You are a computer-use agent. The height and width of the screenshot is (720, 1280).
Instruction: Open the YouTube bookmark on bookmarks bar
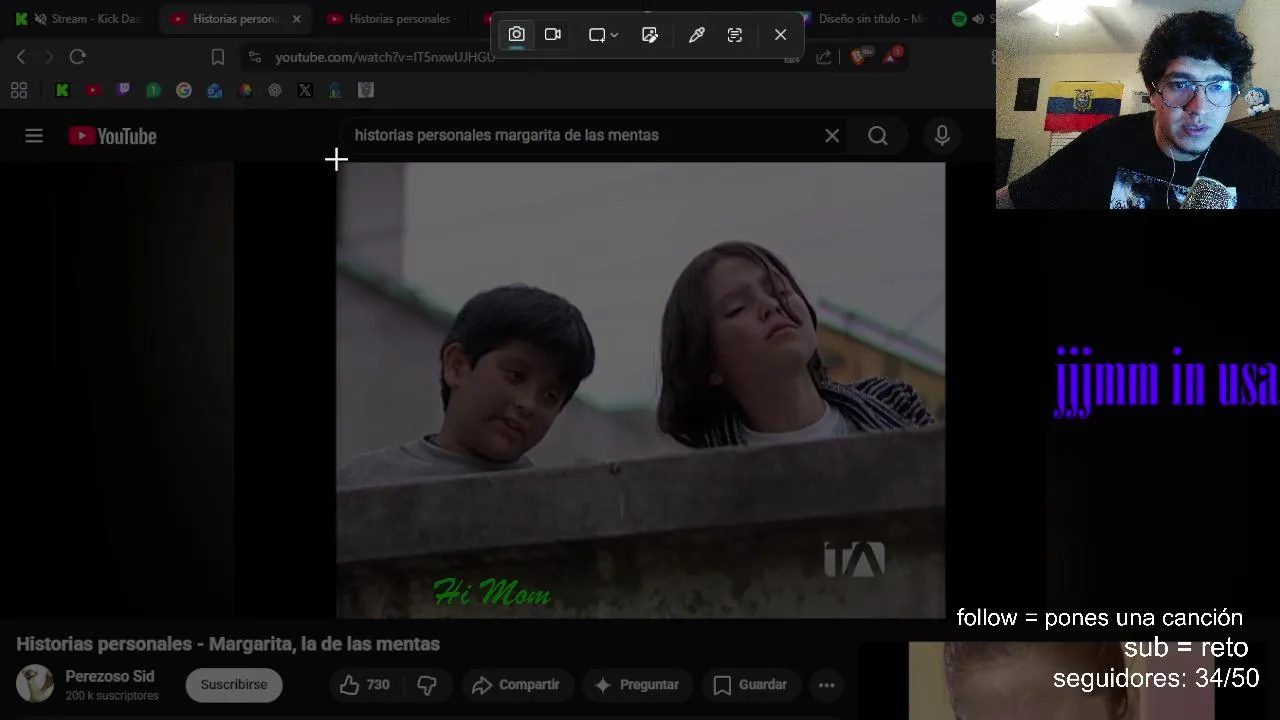tap(93, 90)
